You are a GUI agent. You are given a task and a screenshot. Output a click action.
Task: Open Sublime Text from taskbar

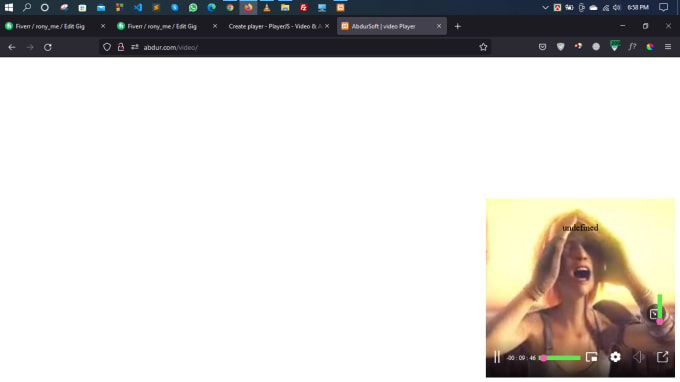click(156, 7)
